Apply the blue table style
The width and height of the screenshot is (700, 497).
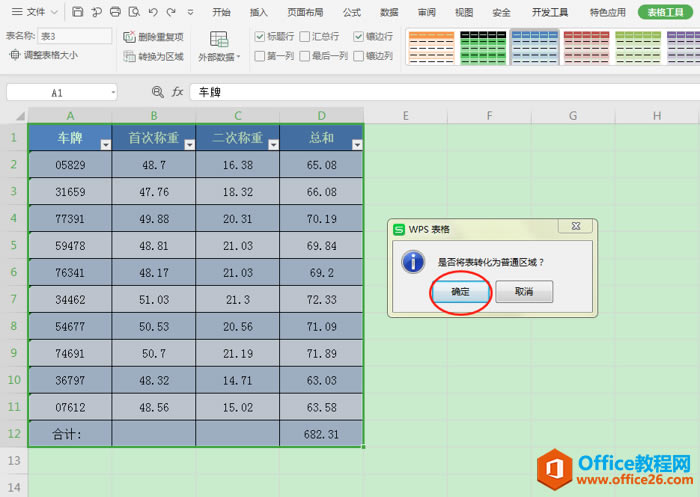tap(534, 47)
